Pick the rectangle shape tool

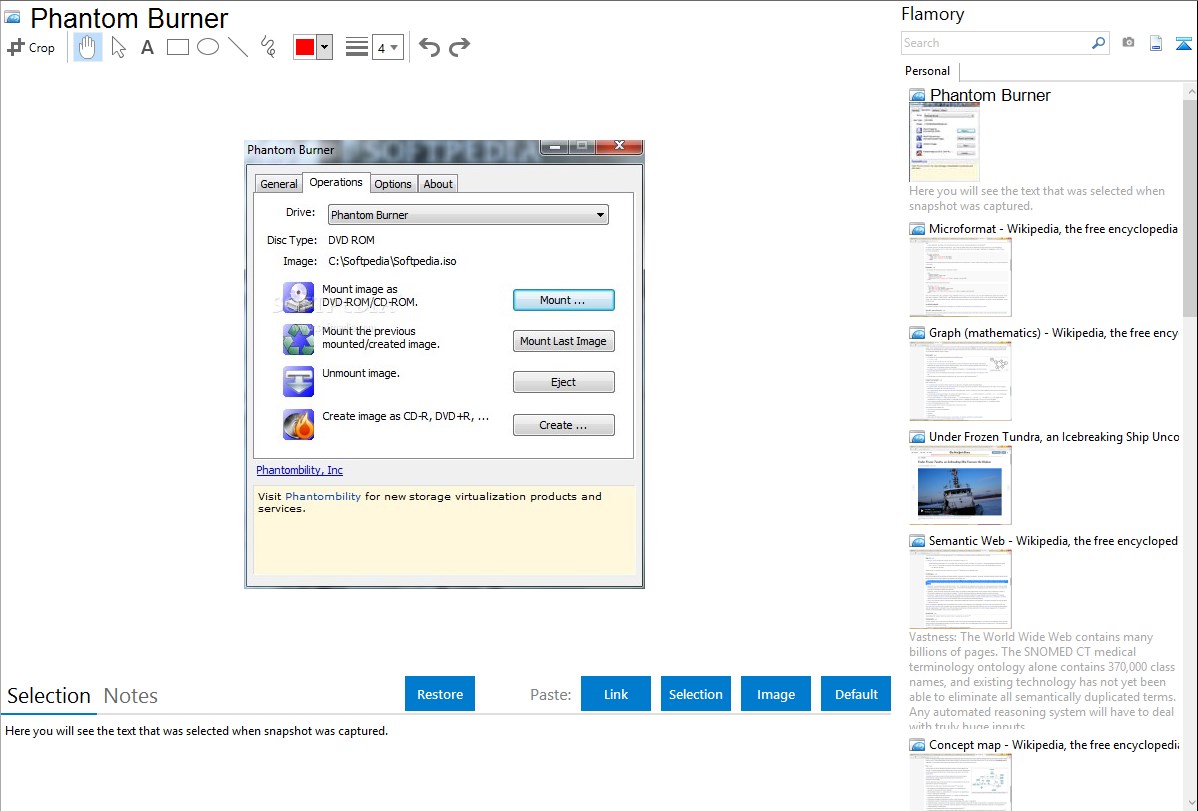pos(177,47)
